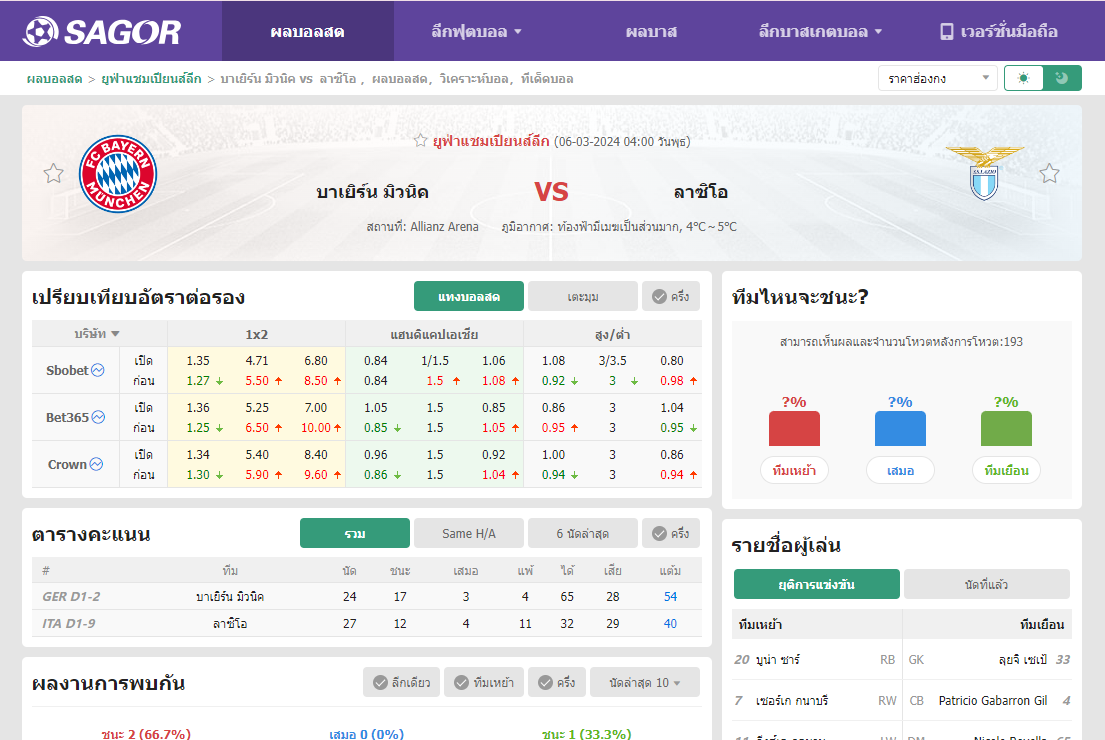Toggle ครึ่ง checkbox in the odds comparison
This screenshot has width=1105, height=740.
(671, 296)
